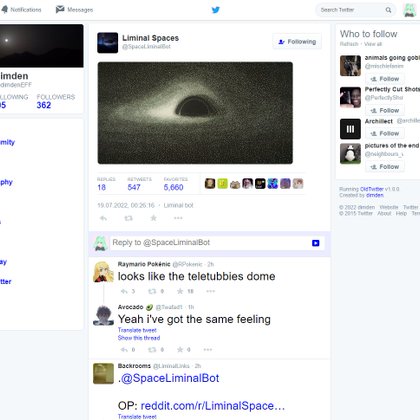Screen dimensions: 420x420
Task: Open the account avatar menu in top bar
Action: pyautogui.click(x=409, y=10)
